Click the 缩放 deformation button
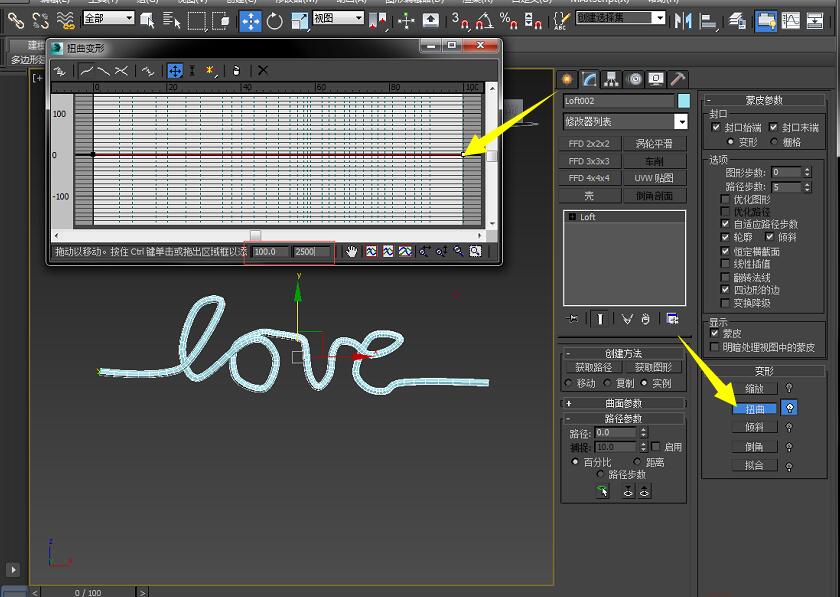Image resolution: width=840 pixels, height=597 pixels. [754, 388]
